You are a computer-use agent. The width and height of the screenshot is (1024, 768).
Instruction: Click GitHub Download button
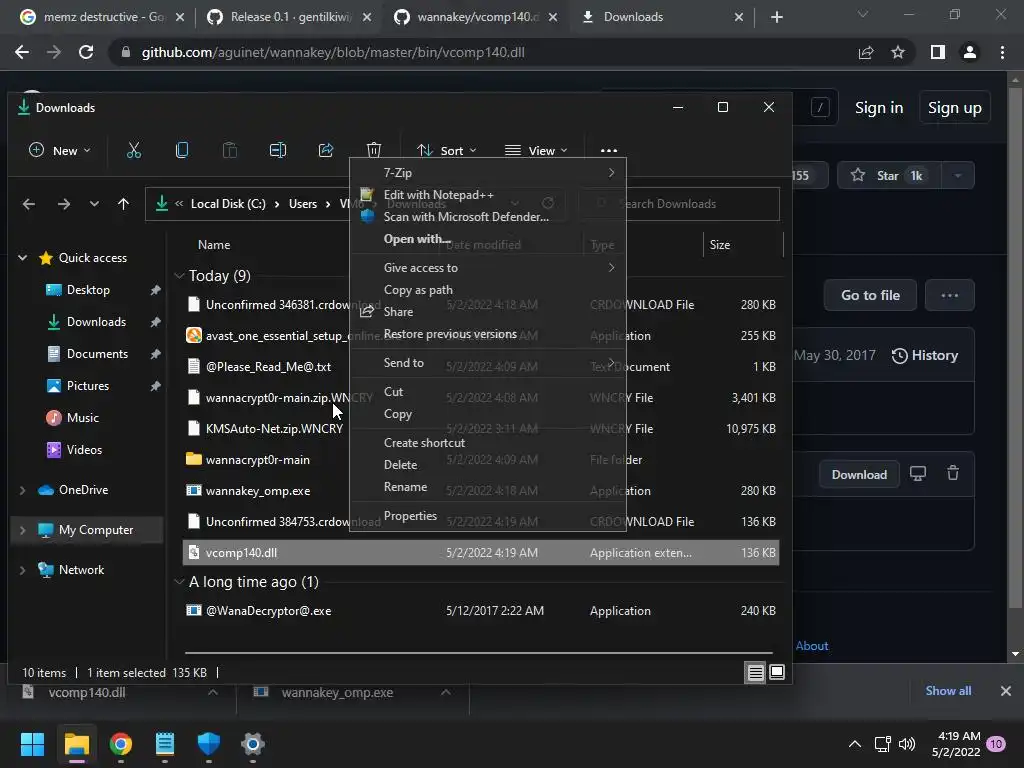pyautogui.click(x=859, y=475)
